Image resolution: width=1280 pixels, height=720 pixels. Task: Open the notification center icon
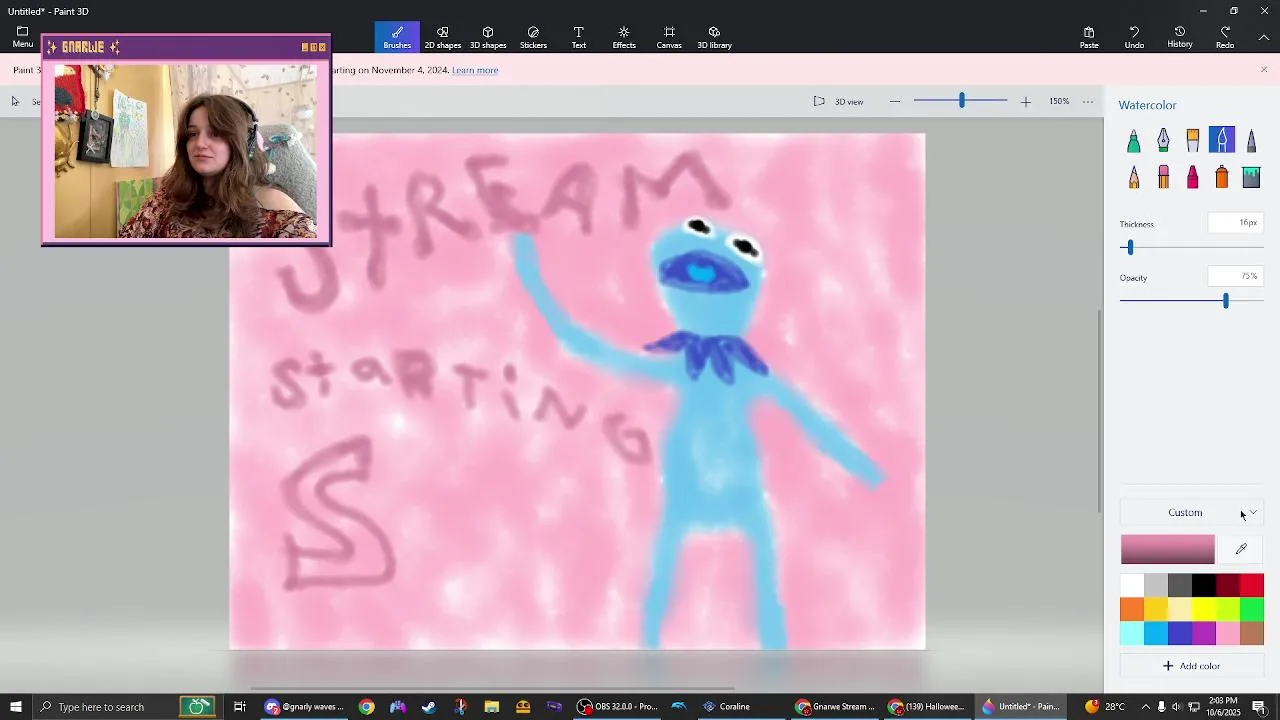point(1260,707)
